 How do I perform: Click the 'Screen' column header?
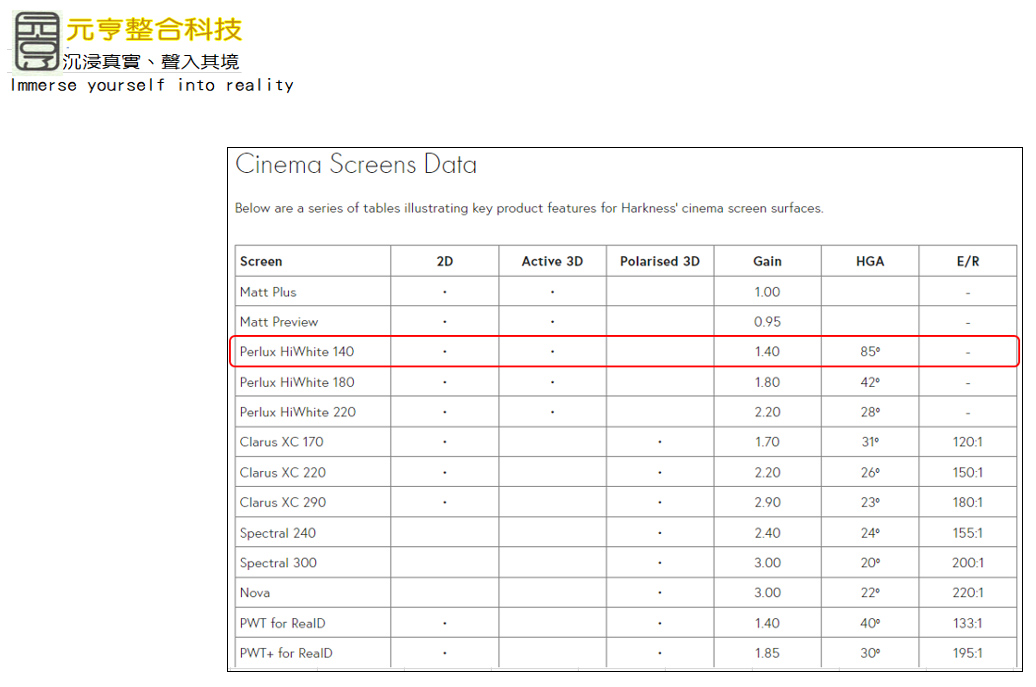click(x=261, y=261)
